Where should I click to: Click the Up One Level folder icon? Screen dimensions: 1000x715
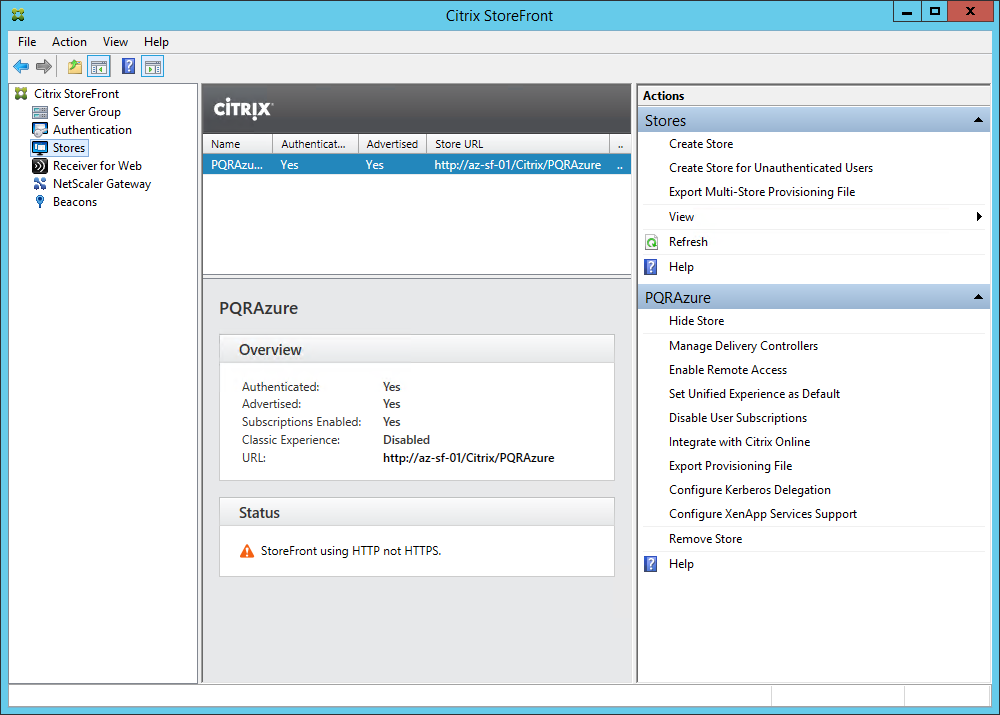[75, 66]
